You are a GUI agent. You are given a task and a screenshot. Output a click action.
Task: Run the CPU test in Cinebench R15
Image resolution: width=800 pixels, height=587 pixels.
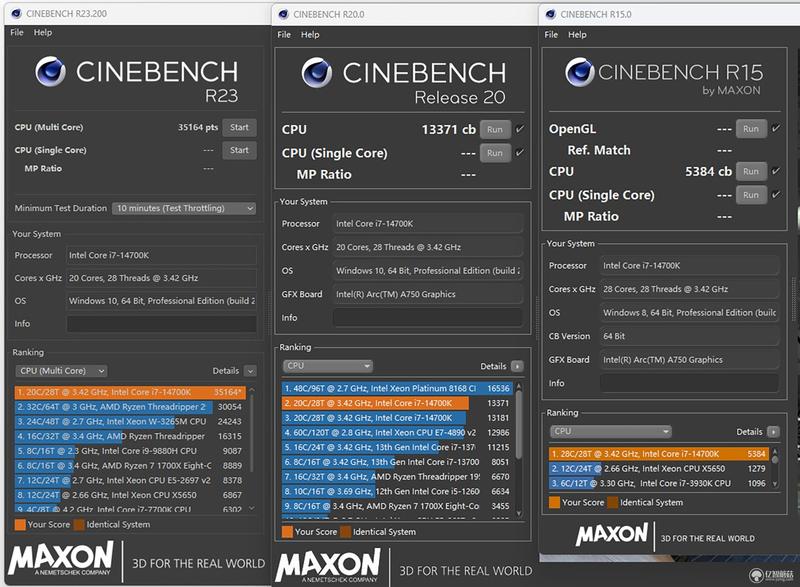tap(751, 171)
